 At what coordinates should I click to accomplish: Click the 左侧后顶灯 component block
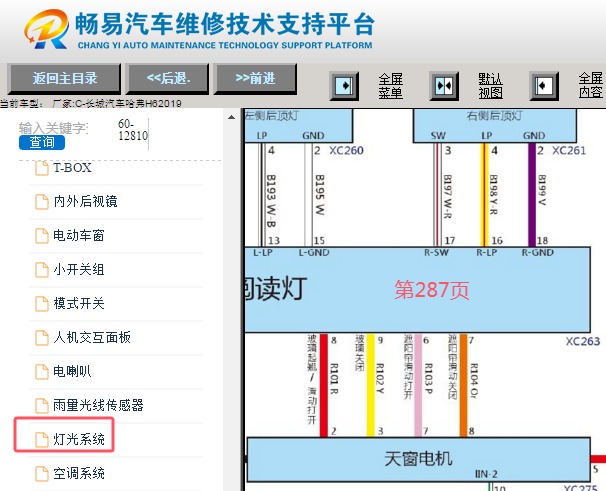pyautogui.click(x=298, y=126)
